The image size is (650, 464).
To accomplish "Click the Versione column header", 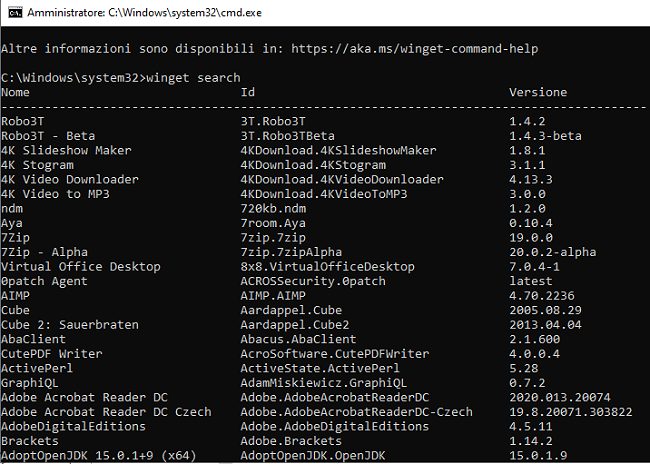I will click(539, 92).
